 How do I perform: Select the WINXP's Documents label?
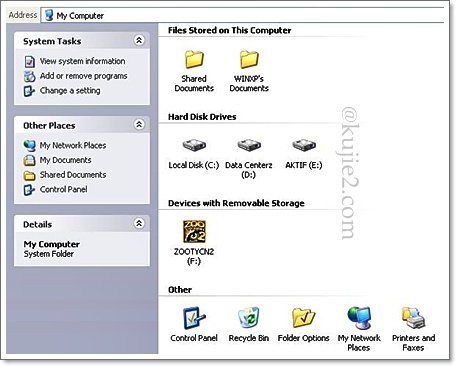coord(249,83)
